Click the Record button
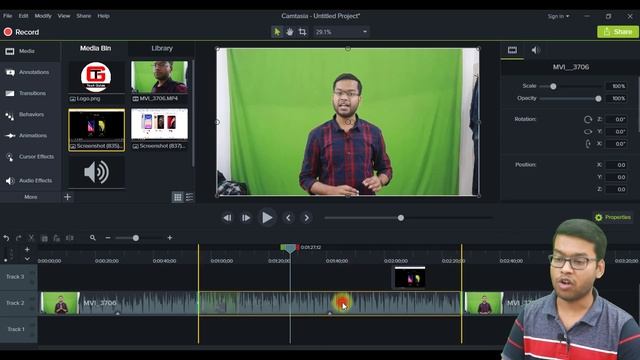The height and width of the screenshot is (360, 640). [21, 32]
